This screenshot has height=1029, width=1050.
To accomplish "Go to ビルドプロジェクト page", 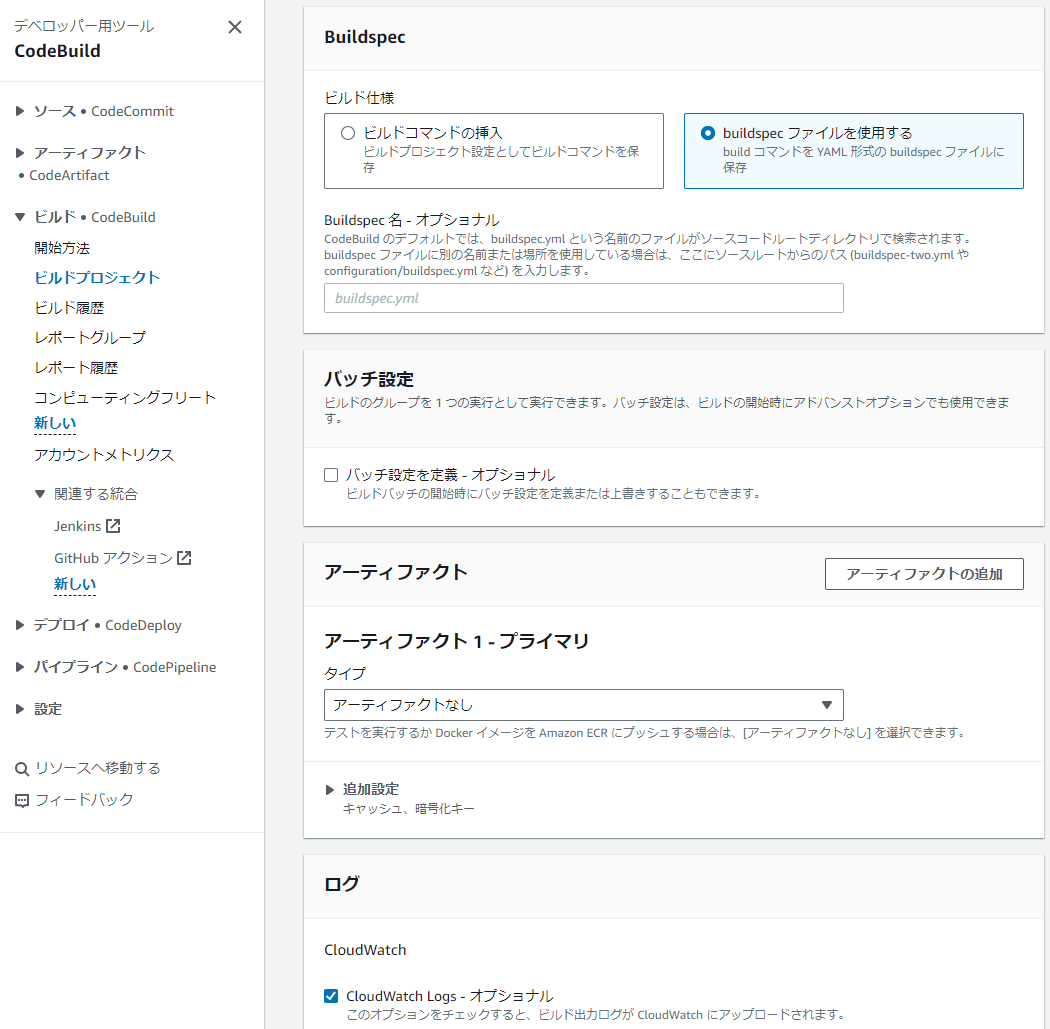I will click(97, 278).
